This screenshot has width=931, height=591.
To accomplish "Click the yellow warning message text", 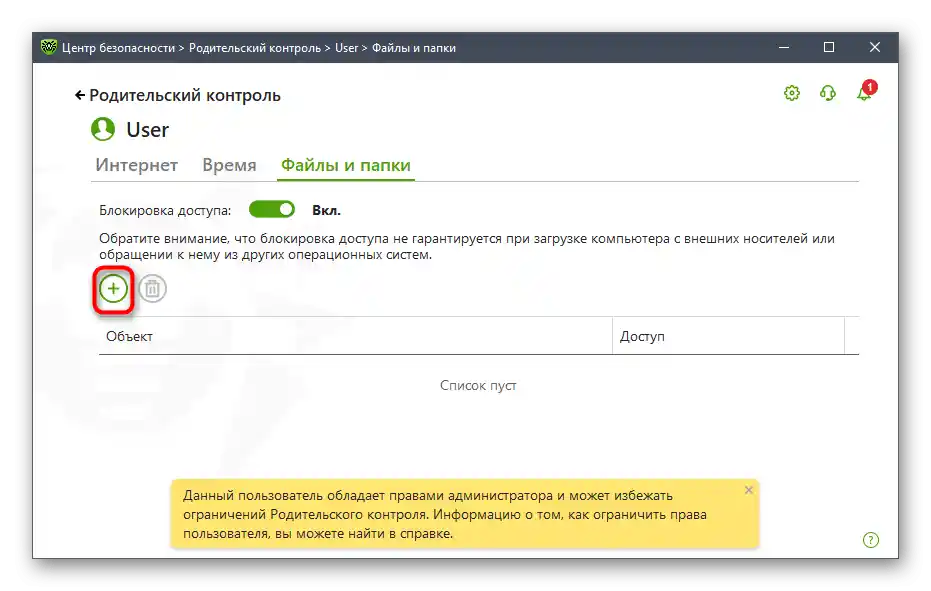I will (445, 514).
